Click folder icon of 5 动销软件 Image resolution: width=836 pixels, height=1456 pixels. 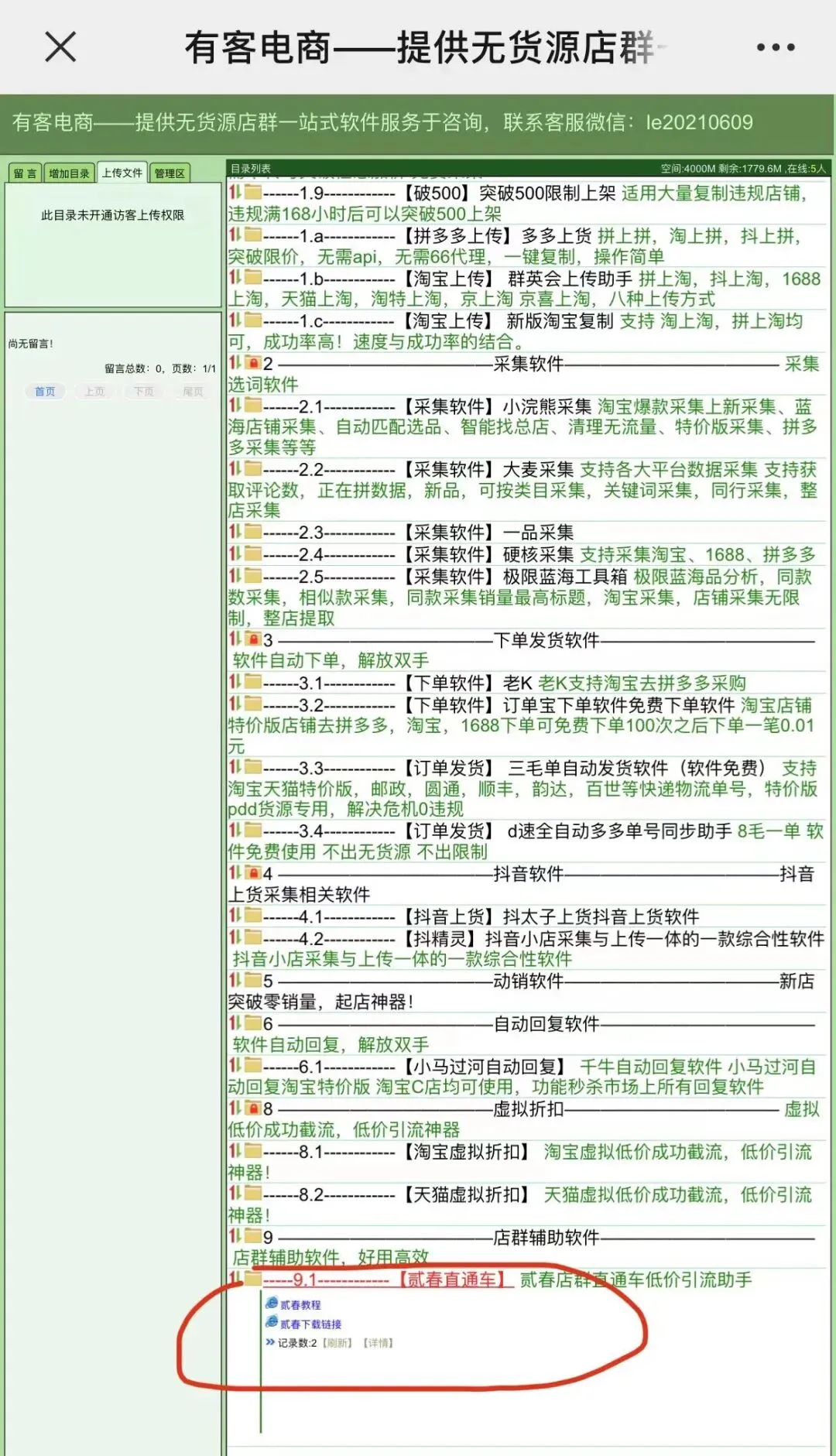point(253,979)
